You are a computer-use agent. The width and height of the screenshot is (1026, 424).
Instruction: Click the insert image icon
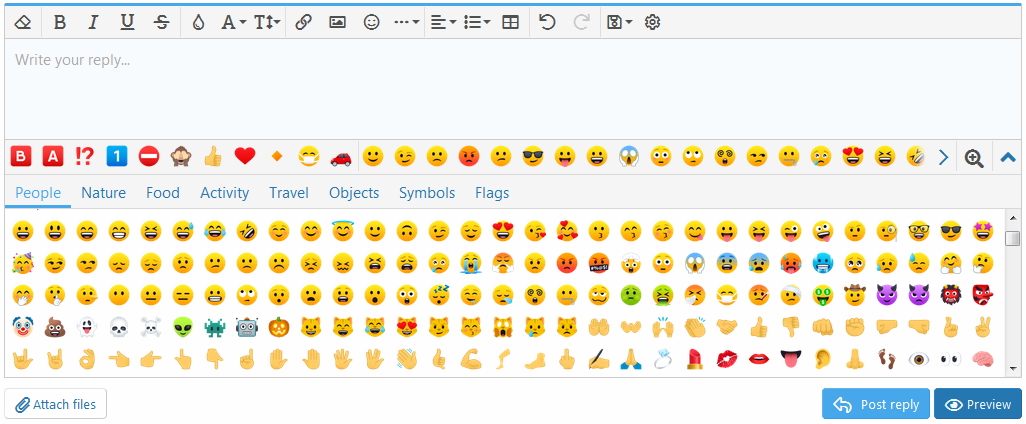coord(337,21)
